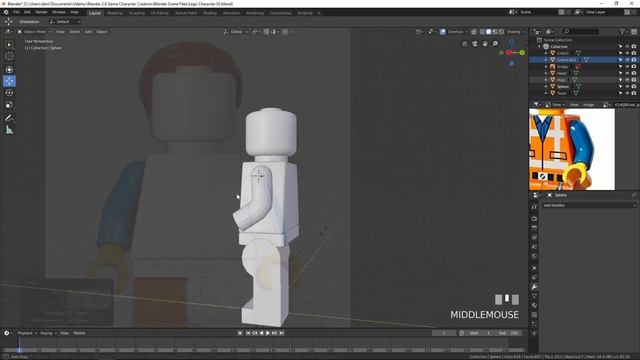Open the Object Mode dropdown

click(x=34, y=32)
